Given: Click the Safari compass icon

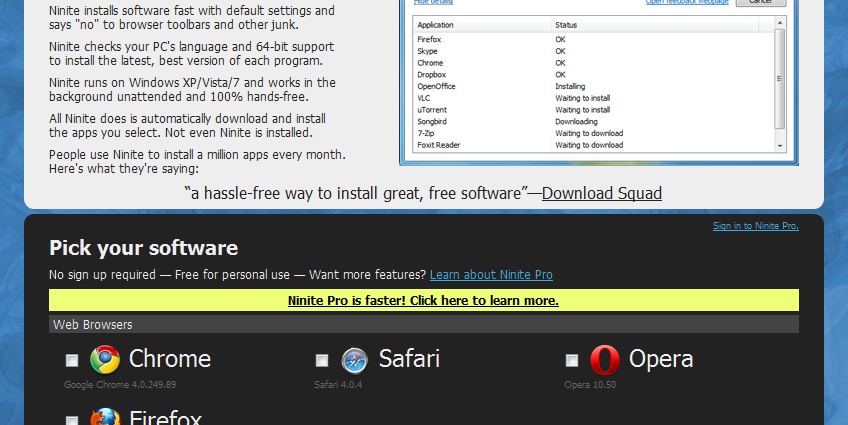Looking at the screenshot, I should (355, 361).
